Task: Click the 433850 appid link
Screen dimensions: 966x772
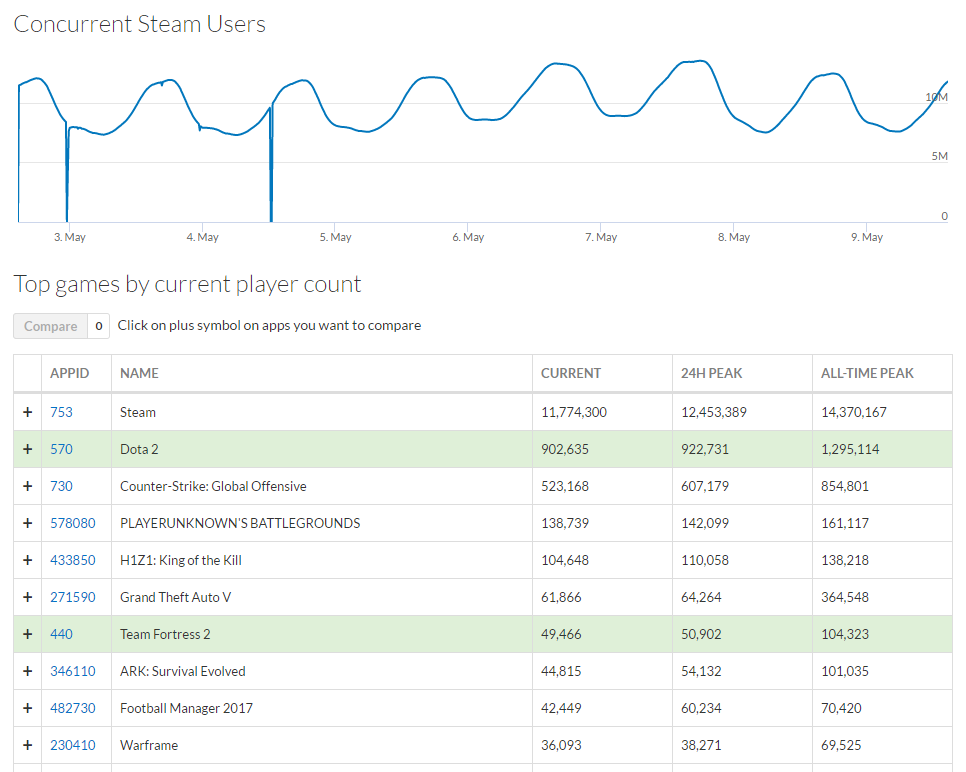Action: [x=72, y=560]
